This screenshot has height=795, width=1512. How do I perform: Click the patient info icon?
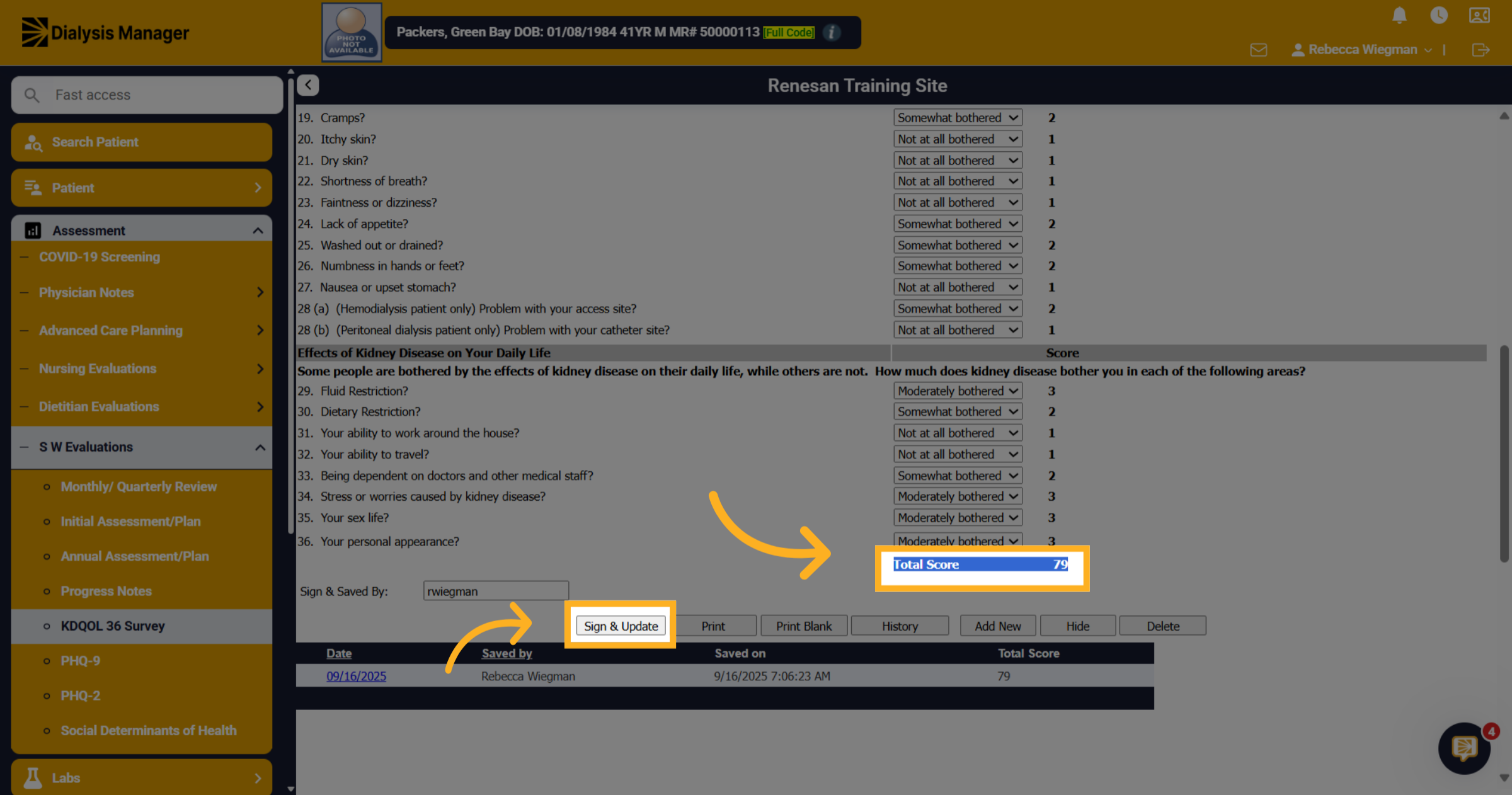(832, 32)
